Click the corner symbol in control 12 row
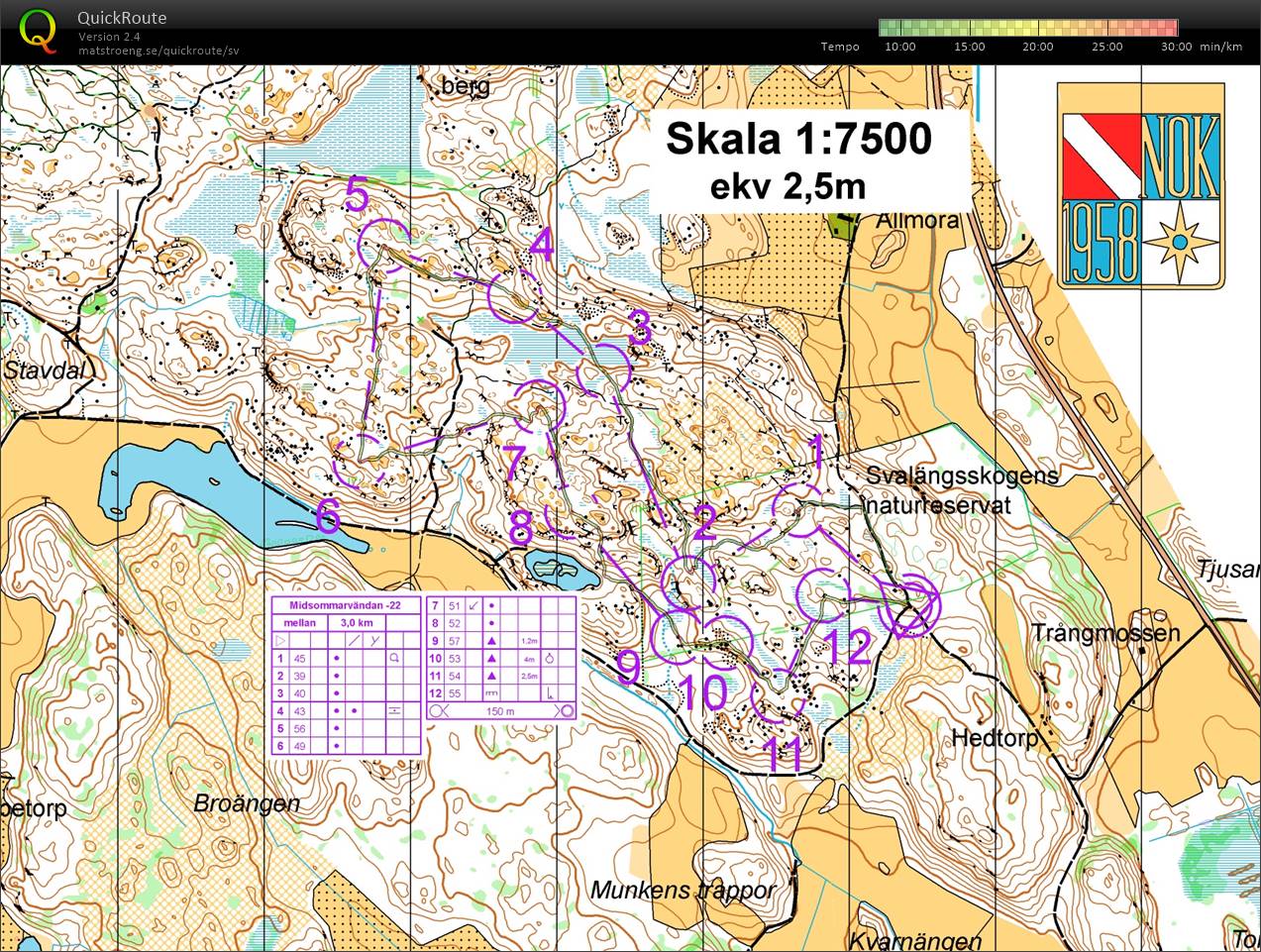The image size is (1261, 952). 550,693
